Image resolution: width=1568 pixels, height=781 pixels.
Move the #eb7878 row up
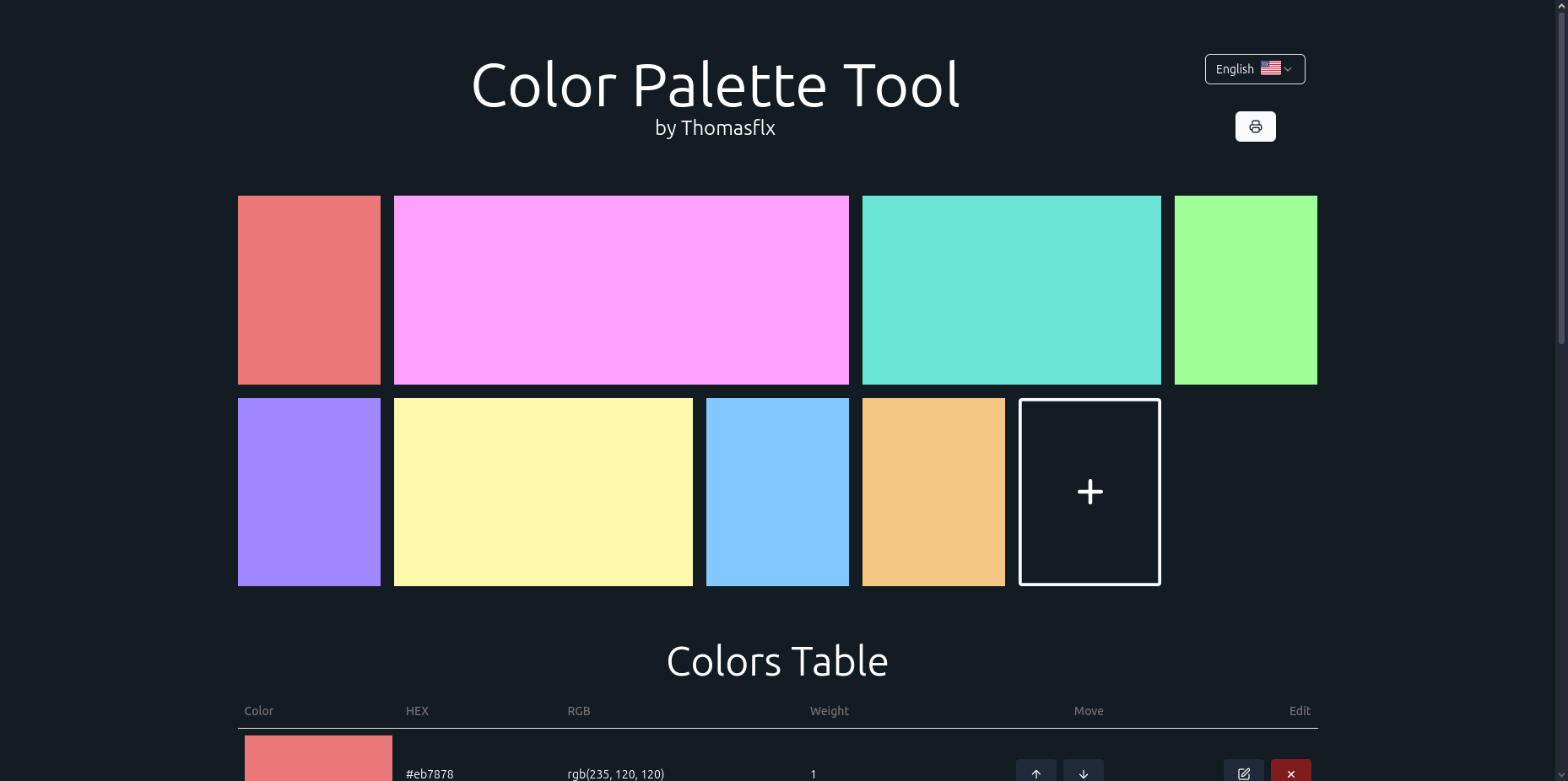click(x=1035, y=772)
